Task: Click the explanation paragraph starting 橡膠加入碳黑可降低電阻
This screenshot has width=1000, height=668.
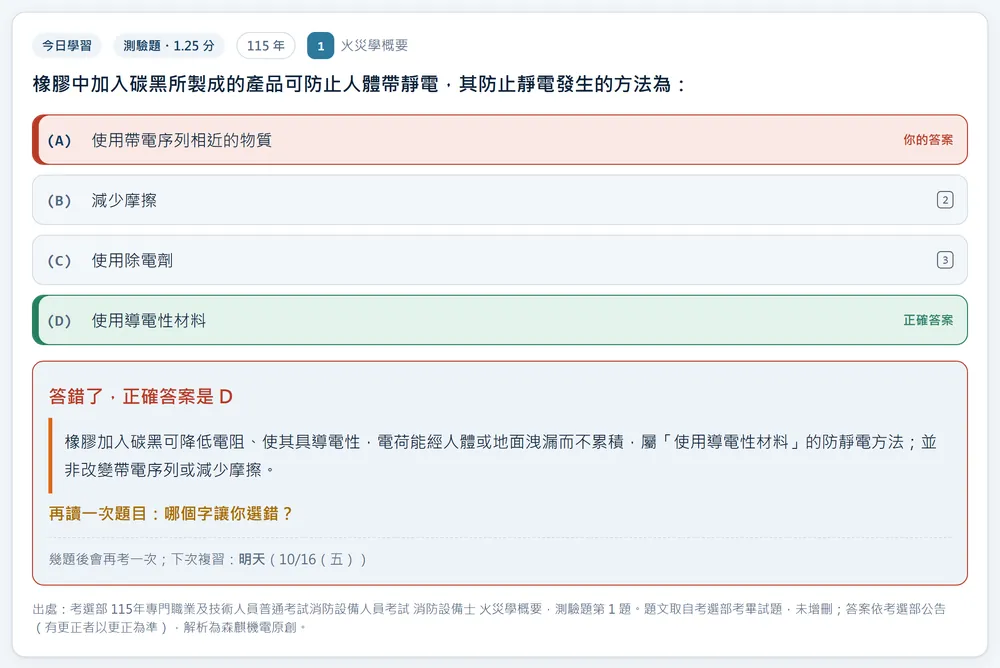Action: pos(501,456)
